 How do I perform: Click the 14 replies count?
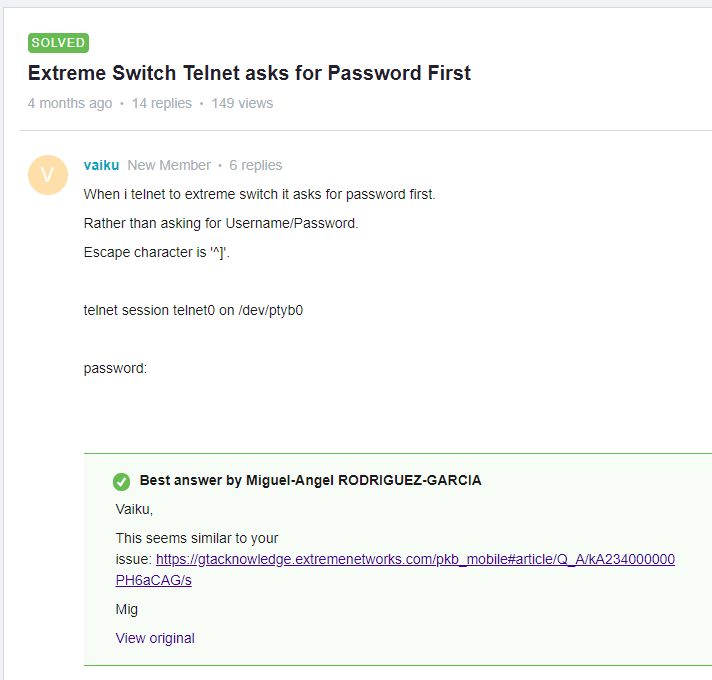(162, 103)
